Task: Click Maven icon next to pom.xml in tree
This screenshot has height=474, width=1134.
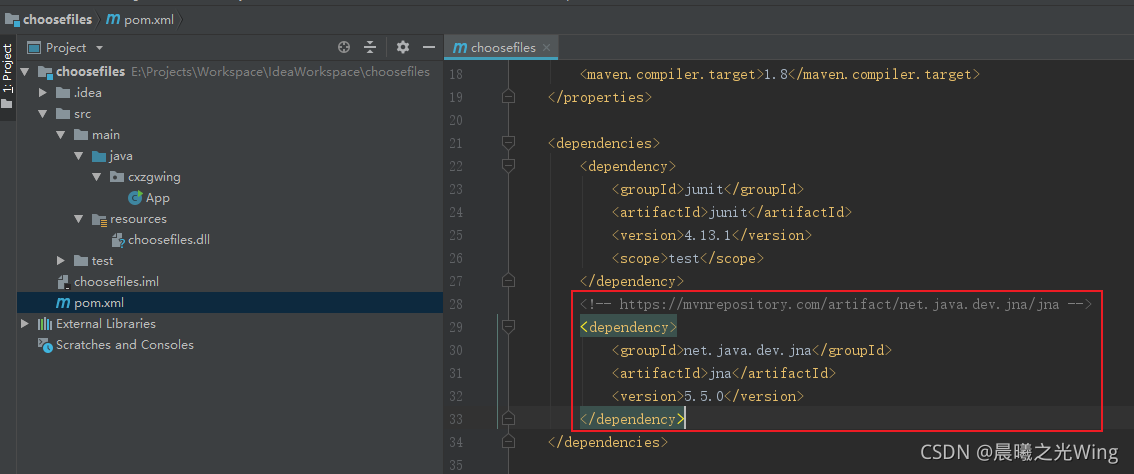Action: tap(63, 302)
